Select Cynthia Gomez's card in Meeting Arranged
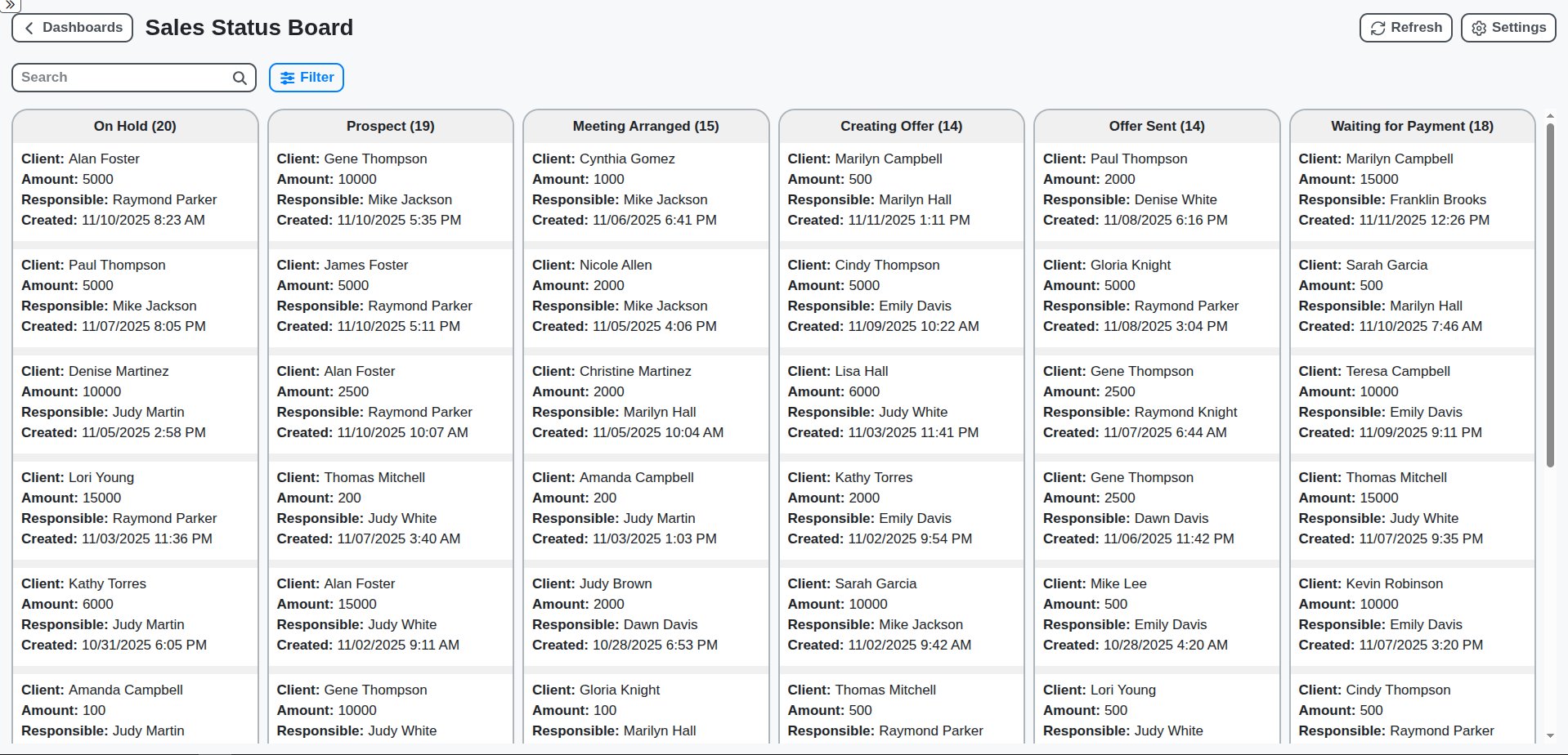This screenshot has width=1568, height=755. (x=646, y=189)
